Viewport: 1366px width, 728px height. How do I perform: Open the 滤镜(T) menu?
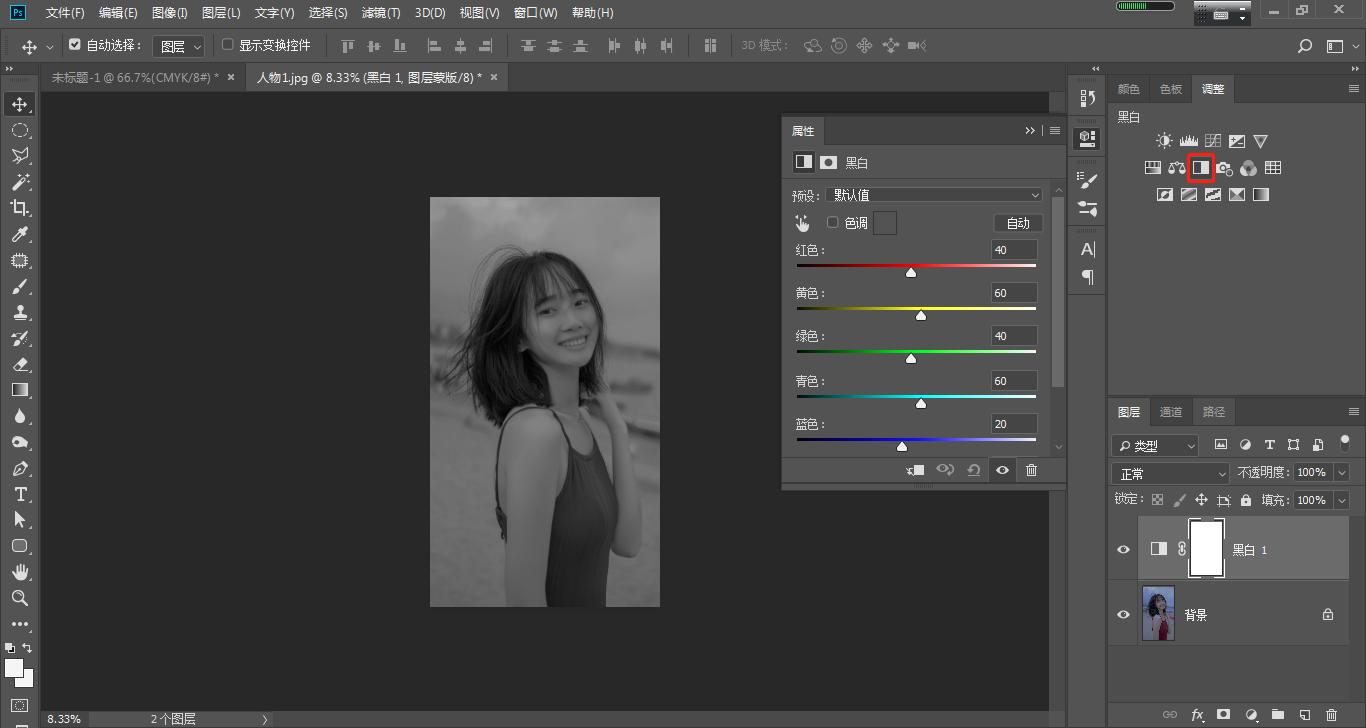[380, 13]
